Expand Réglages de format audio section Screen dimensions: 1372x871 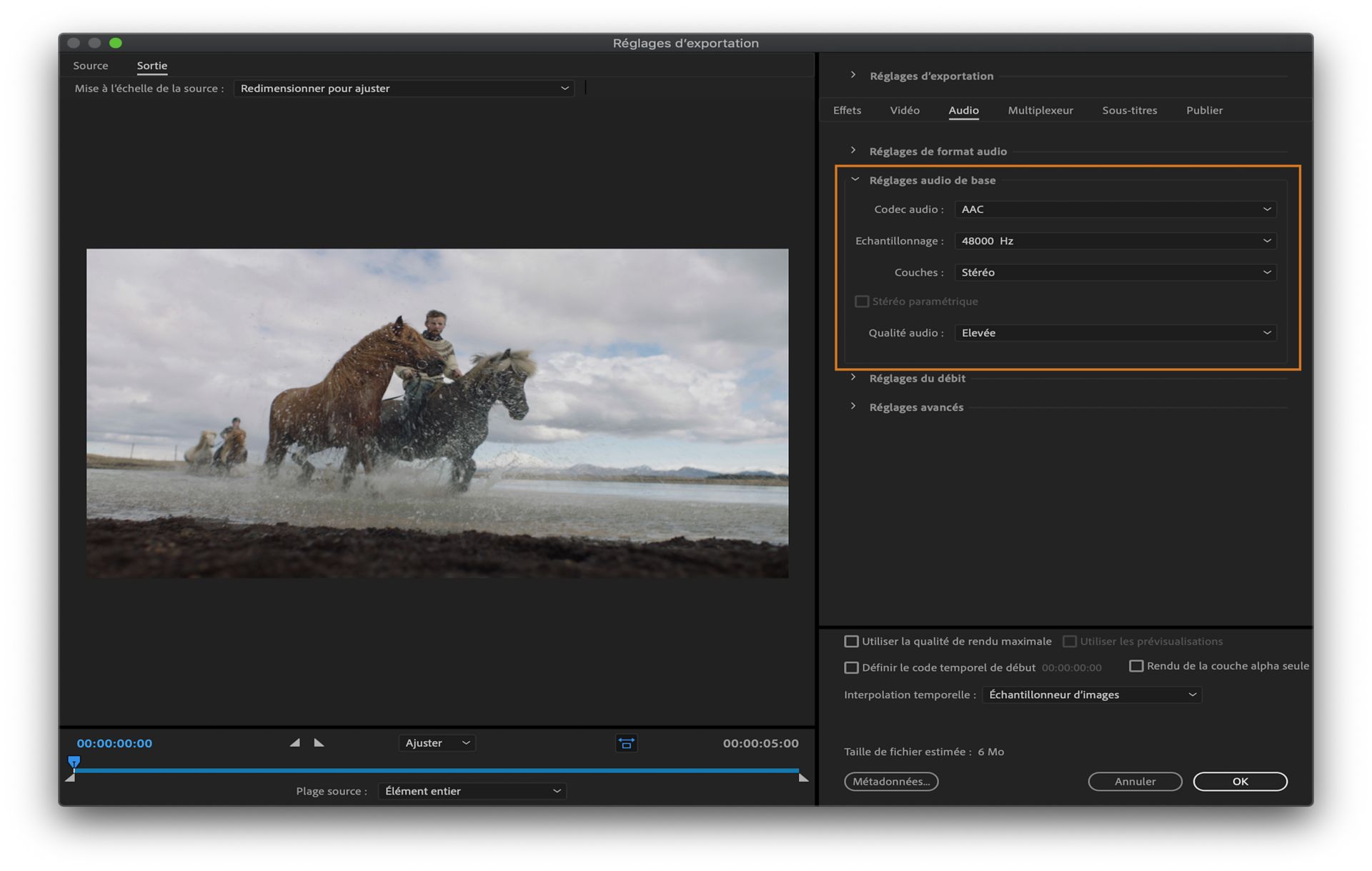tap(853, 151)
